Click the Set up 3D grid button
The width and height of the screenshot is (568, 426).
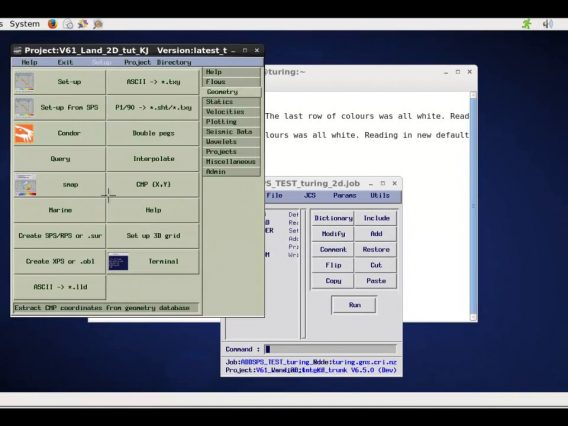153,236
